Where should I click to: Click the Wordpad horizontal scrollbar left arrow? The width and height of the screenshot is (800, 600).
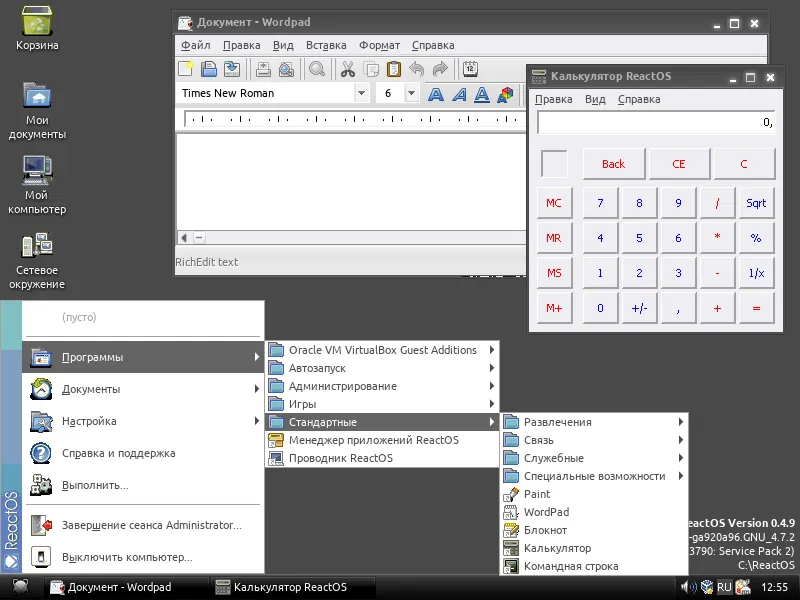[x=184, y=237]
